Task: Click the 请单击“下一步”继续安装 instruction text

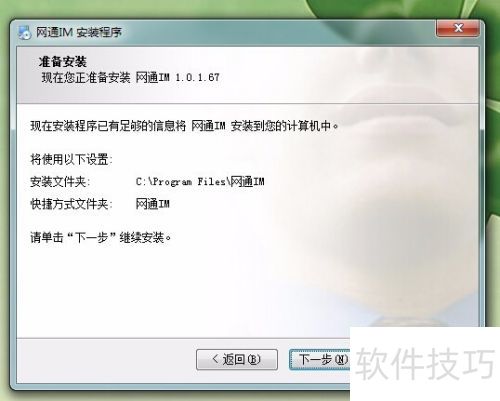Action: (x=101, y=238)
